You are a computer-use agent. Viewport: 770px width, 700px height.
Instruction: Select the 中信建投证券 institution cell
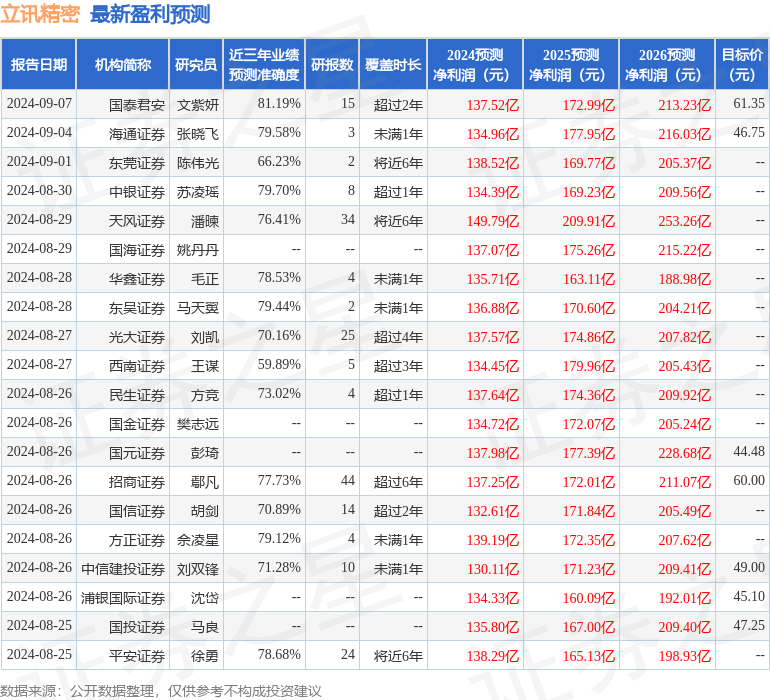point(123,569)
